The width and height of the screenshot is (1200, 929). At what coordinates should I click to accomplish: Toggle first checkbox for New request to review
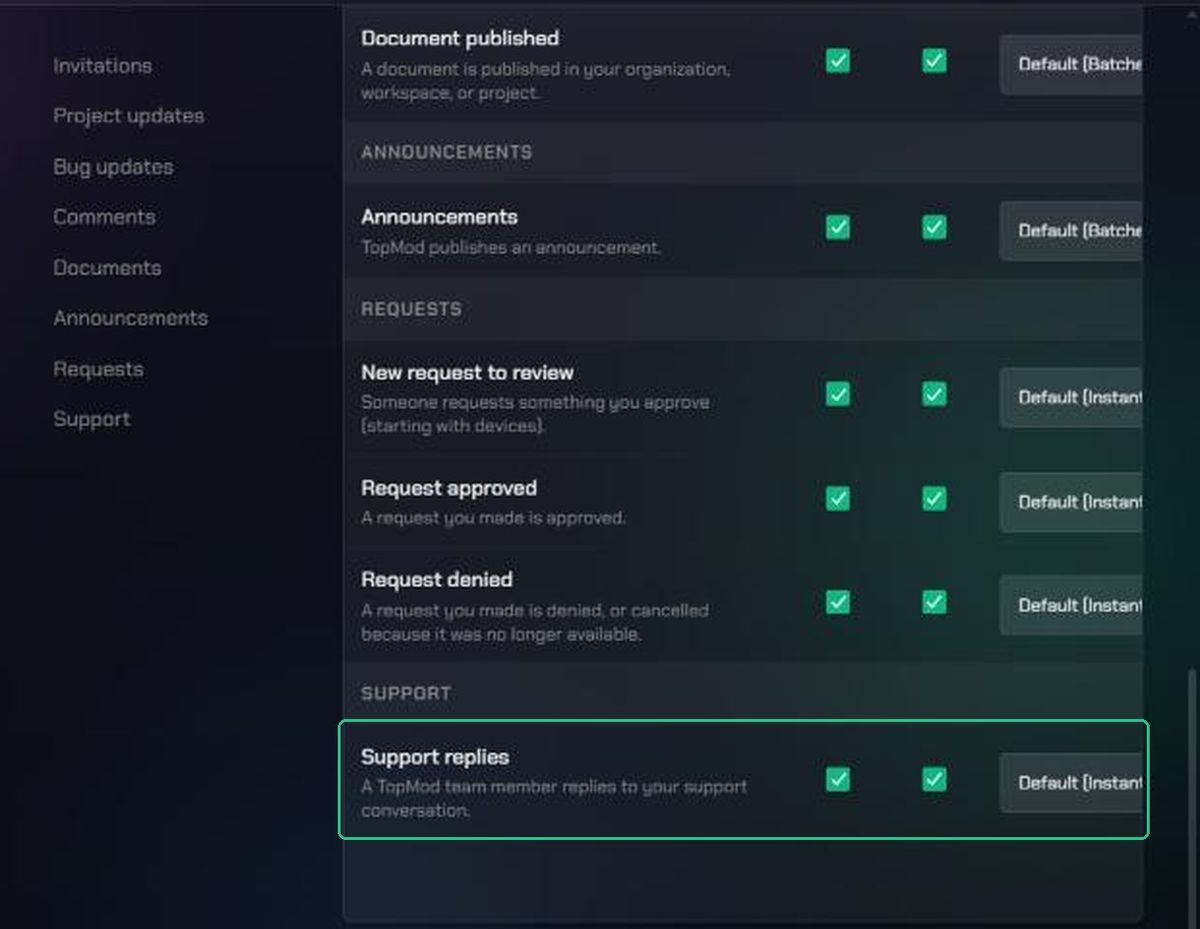pyautogui.click(x=838, y=394)
